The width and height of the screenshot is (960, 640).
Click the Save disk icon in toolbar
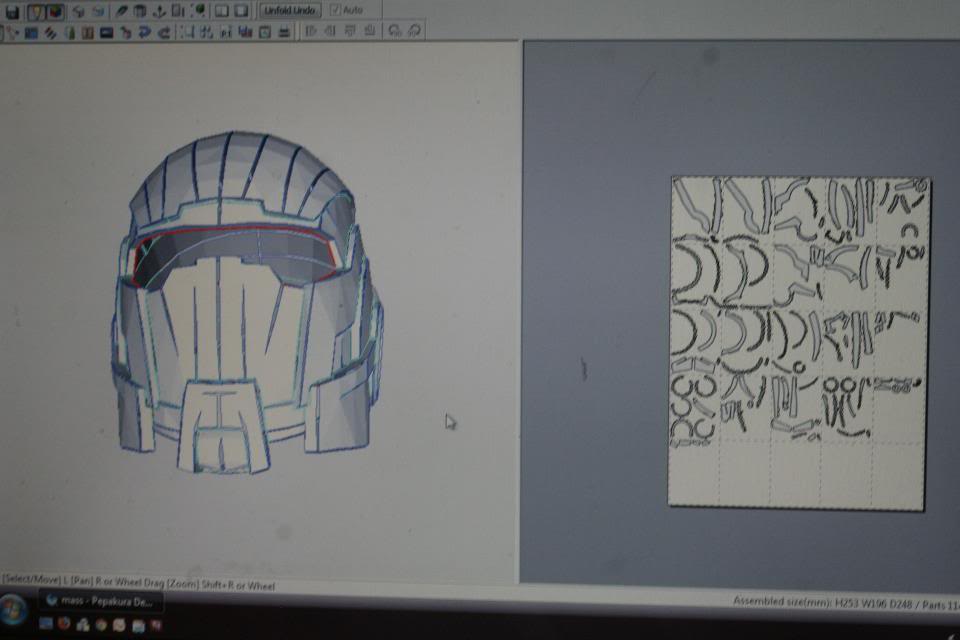[x=14, y=11]
